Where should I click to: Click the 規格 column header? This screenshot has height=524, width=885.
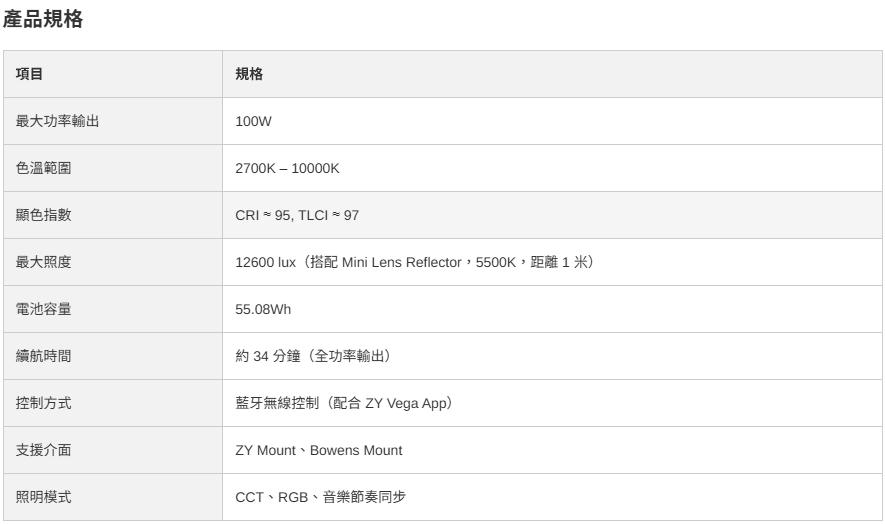tap(248, 74)
